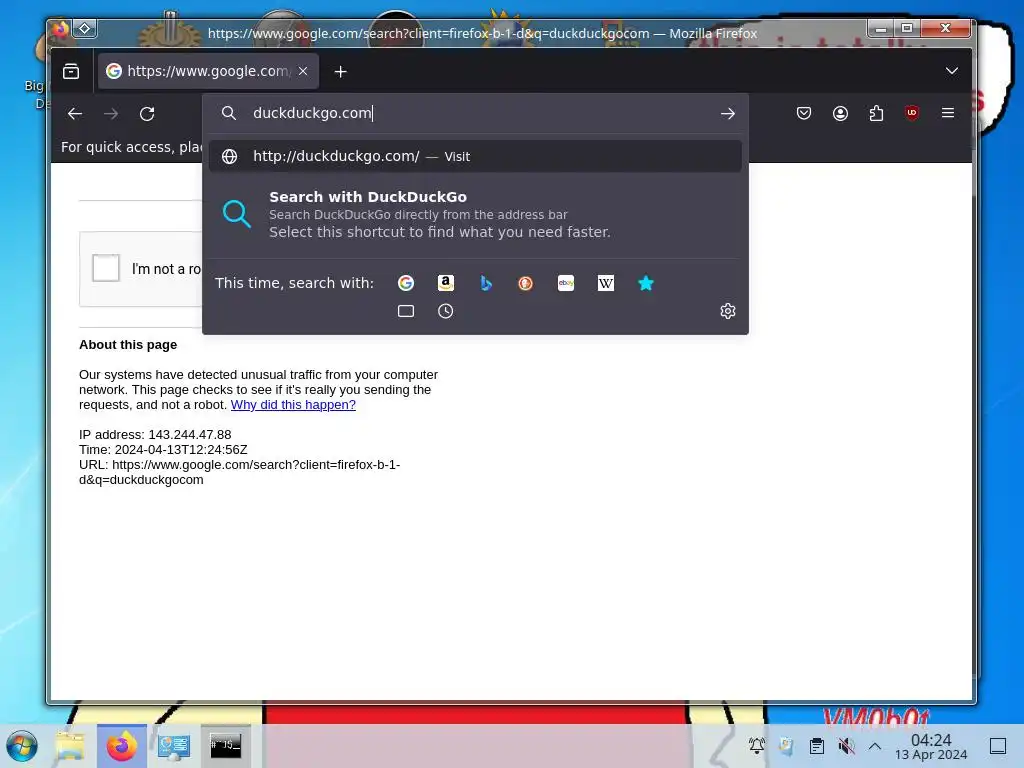Open the file manager taskbar icon
Viewport: 1024px width, 768px height.
[x=70, y=746]
